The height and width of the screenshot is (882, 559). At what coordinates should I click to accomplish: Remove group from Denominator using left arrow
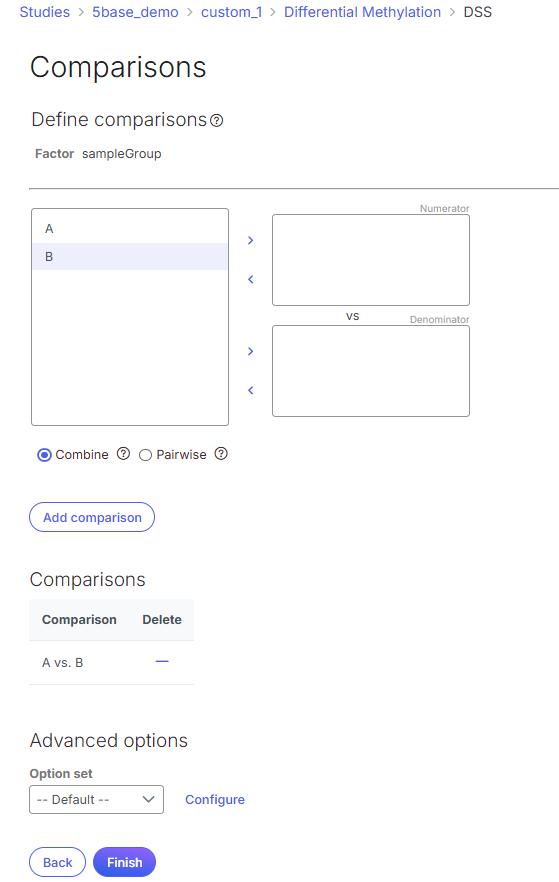251,390
